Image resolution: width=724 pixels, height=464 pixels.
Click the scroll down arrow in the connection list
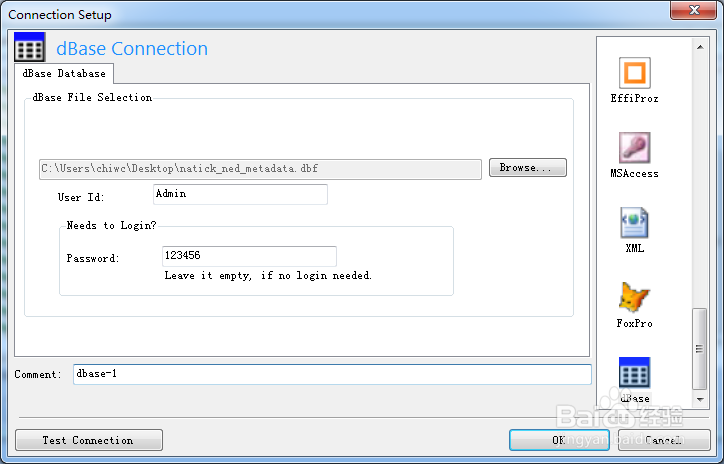700,399
